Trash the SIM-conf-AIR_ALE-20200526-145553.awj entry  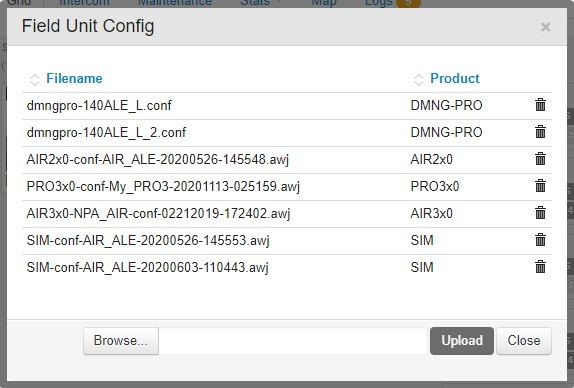click(x=540, y=240)
